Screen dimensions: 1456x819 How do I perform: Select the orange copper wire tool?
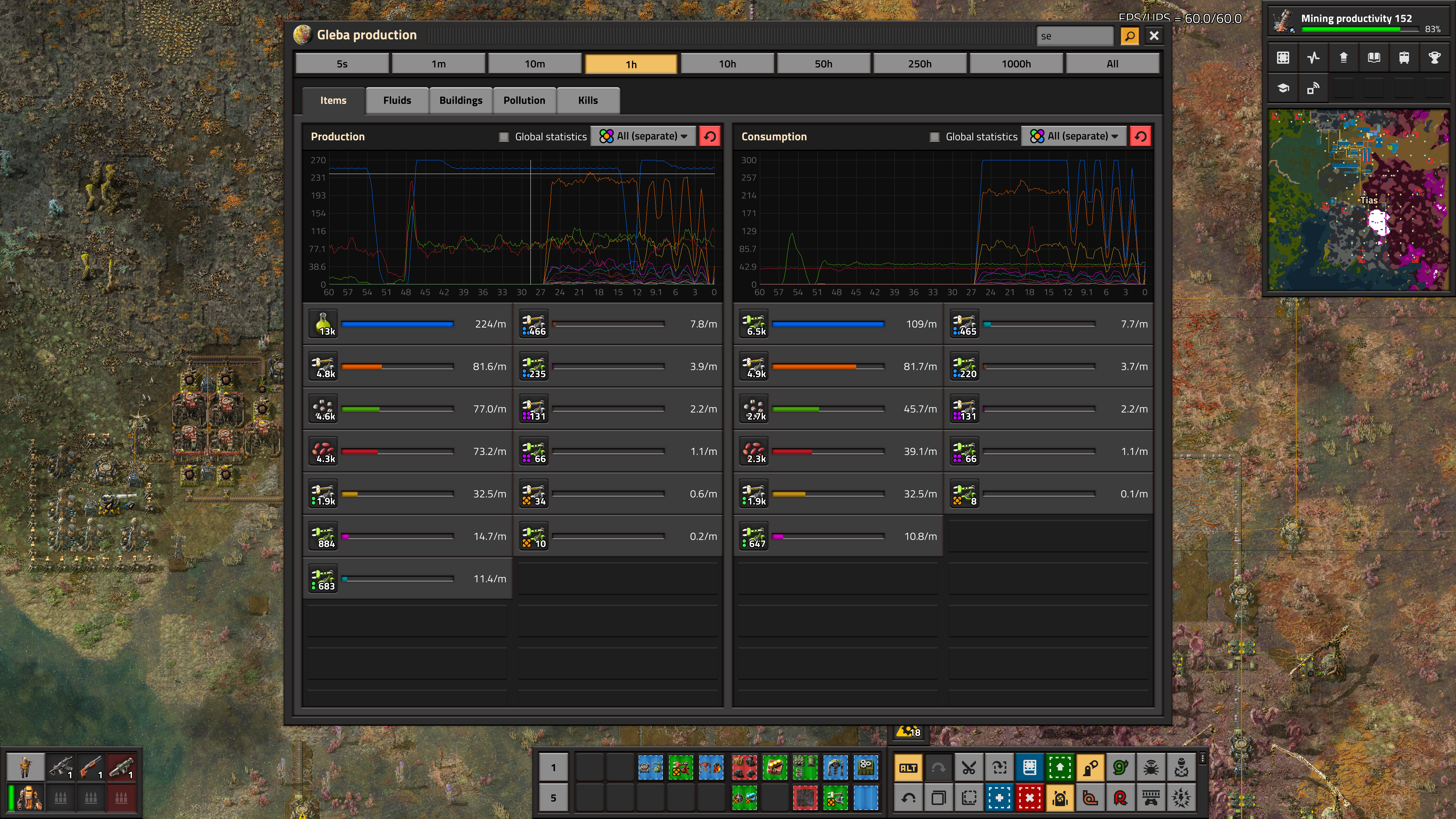coord(1090,798)
